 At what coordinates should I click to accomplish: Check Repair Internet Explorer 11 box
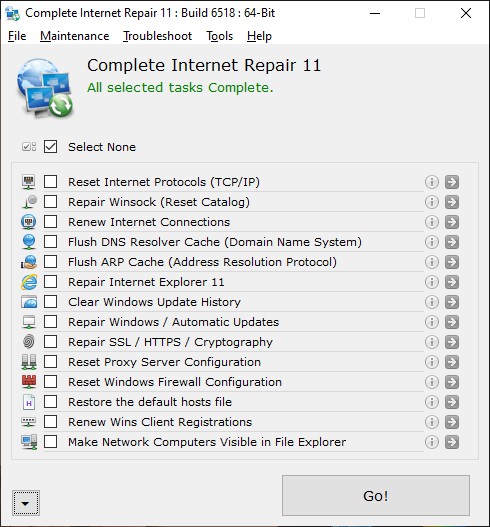(x=50, y=282)
